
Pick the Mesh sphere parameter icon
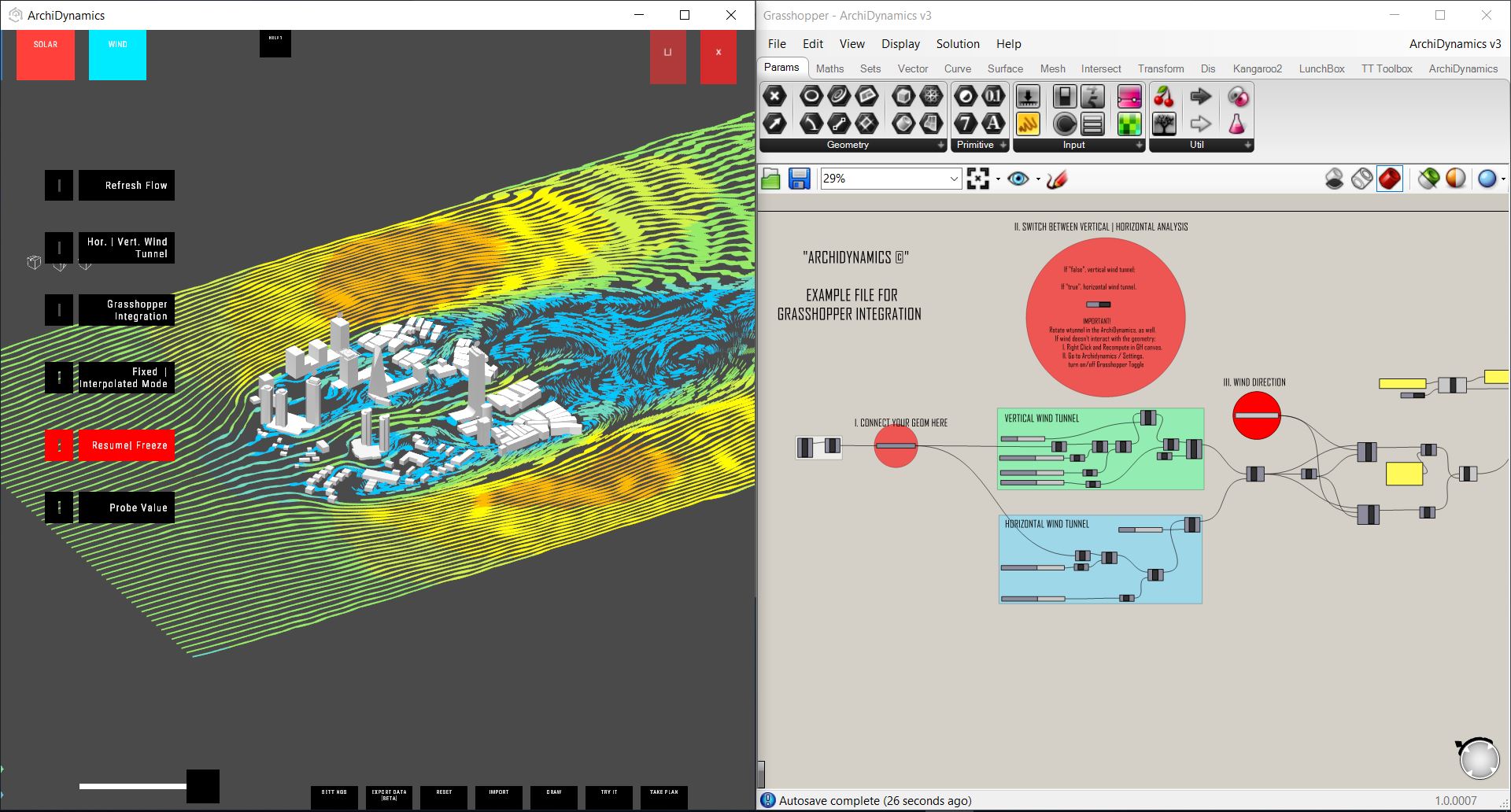[x=932, y=96]
